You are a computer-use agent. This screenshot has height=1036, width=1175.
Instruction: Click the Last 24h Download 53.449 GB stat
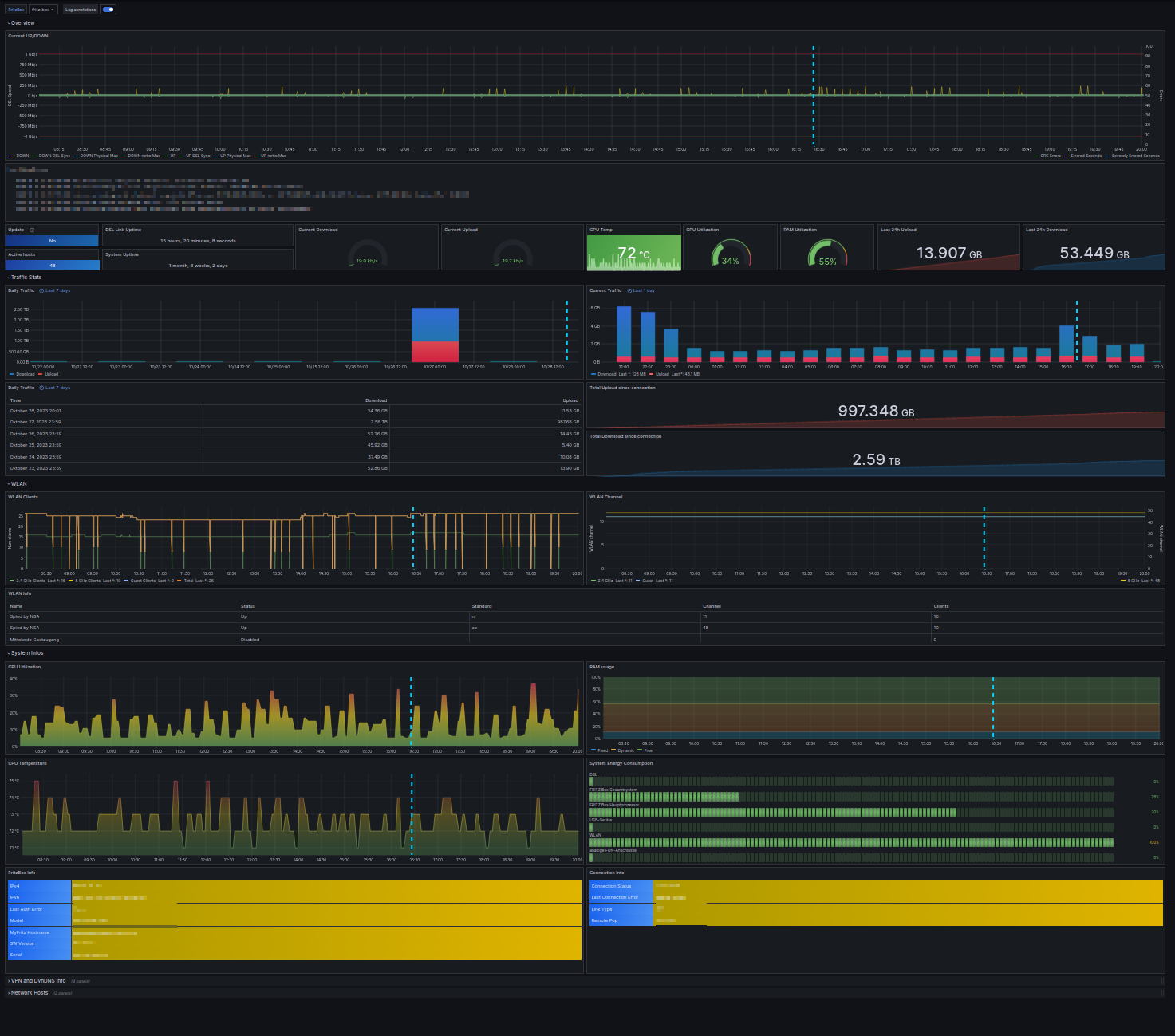click(1094, 253)
